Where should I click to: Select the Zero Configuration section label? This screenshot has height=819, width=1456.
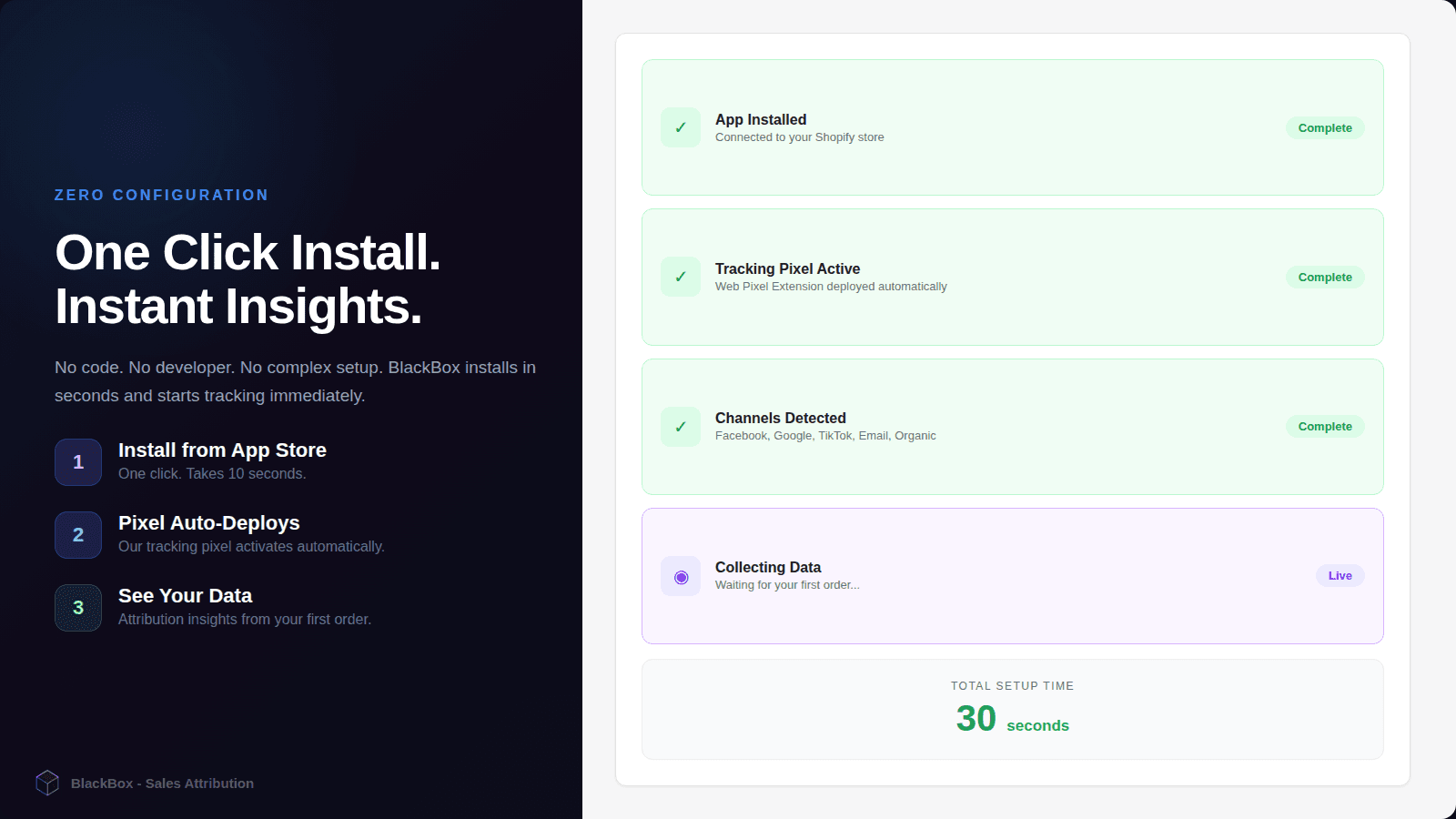pyautogui.click(x=161, y=195)
